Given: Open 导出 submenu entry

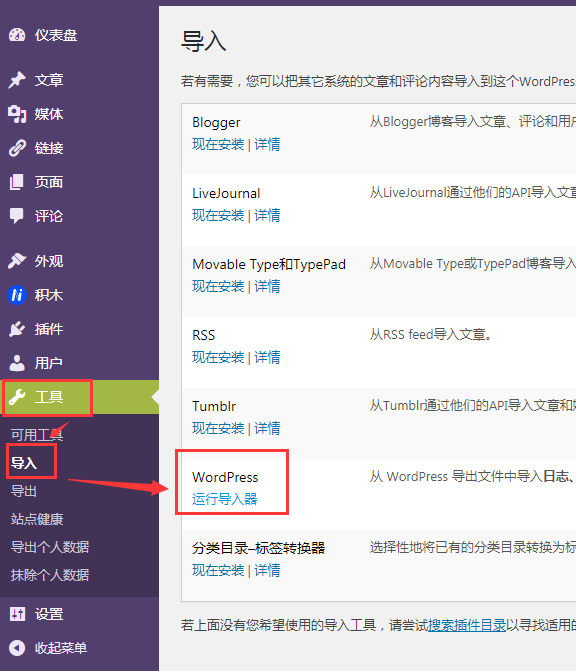Looking at the screenshot, I should (x=24, y=491).
